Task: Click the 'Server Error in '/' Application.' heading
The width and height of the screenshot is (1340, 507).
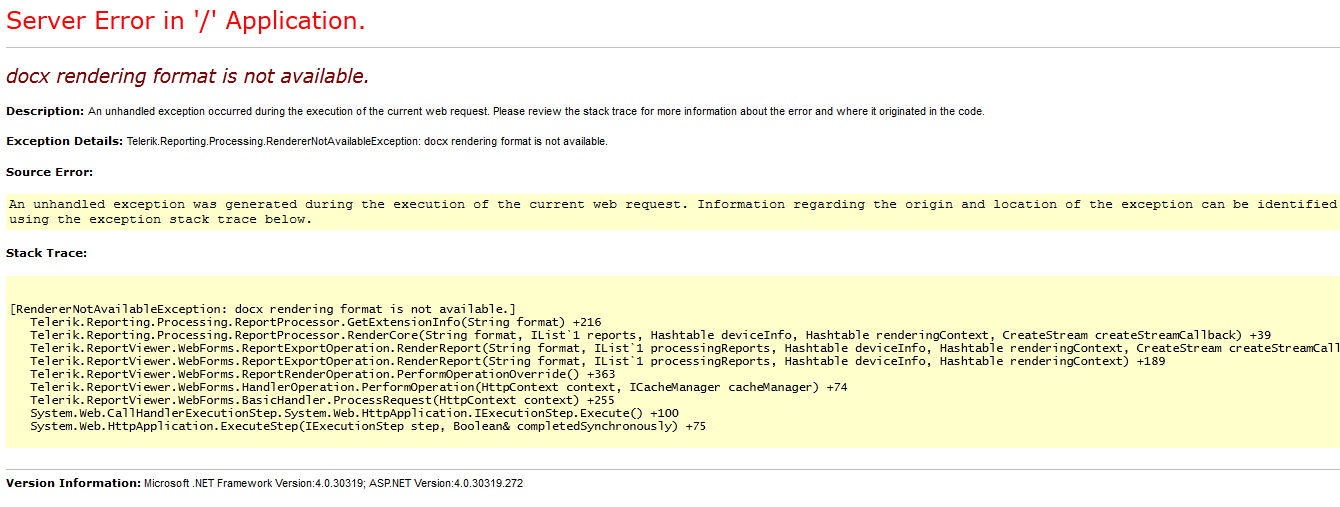Action: point(185,21)
